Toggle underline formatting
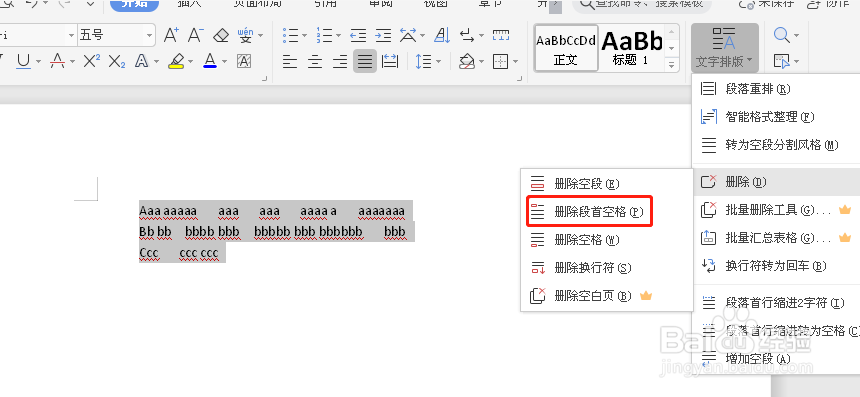The height and width of the screenshot is (397, 860). 23,61
